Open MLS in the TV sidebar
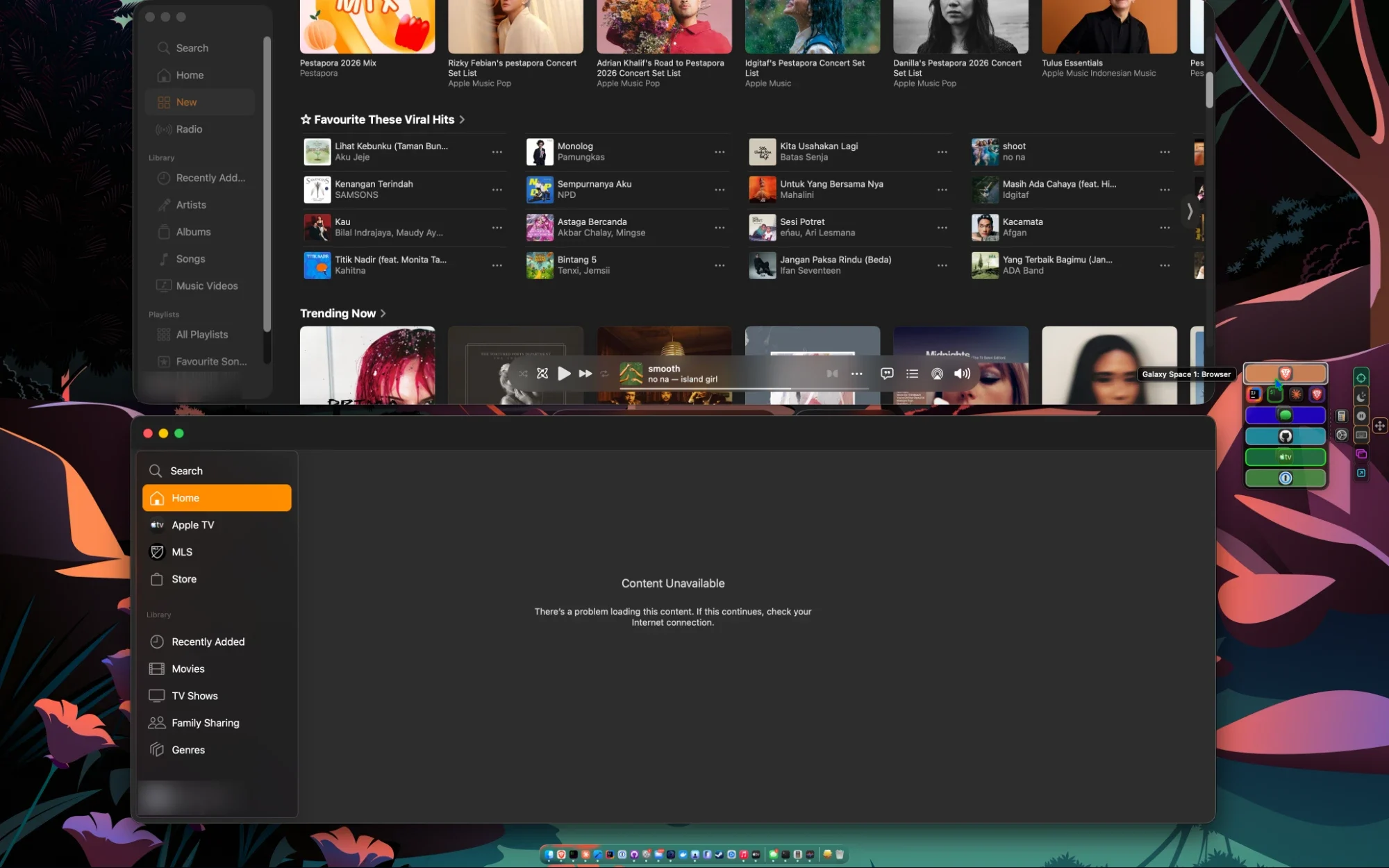 [217, 552]
